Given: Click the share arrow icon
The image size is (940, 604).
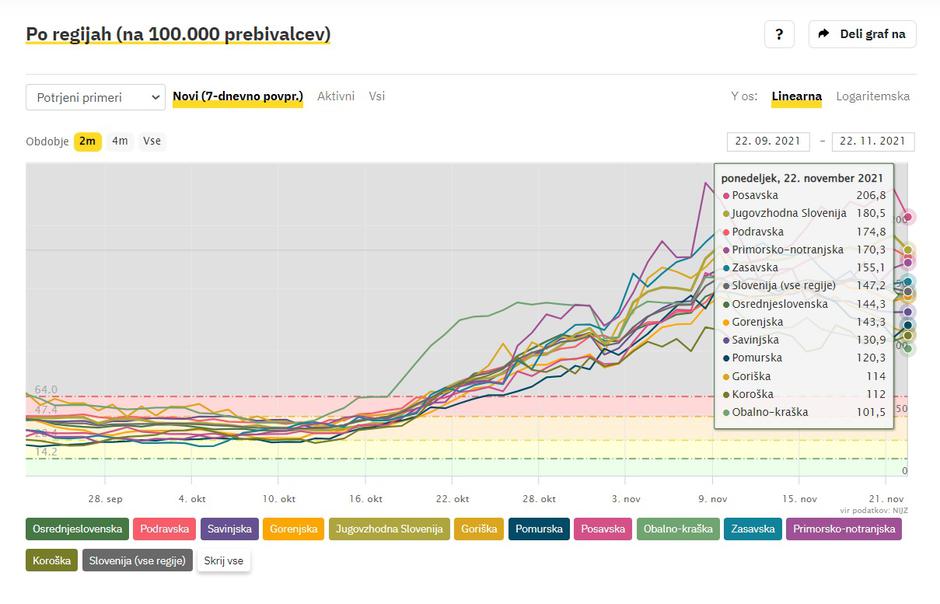Looking at the screenshot, I should 824,34.
